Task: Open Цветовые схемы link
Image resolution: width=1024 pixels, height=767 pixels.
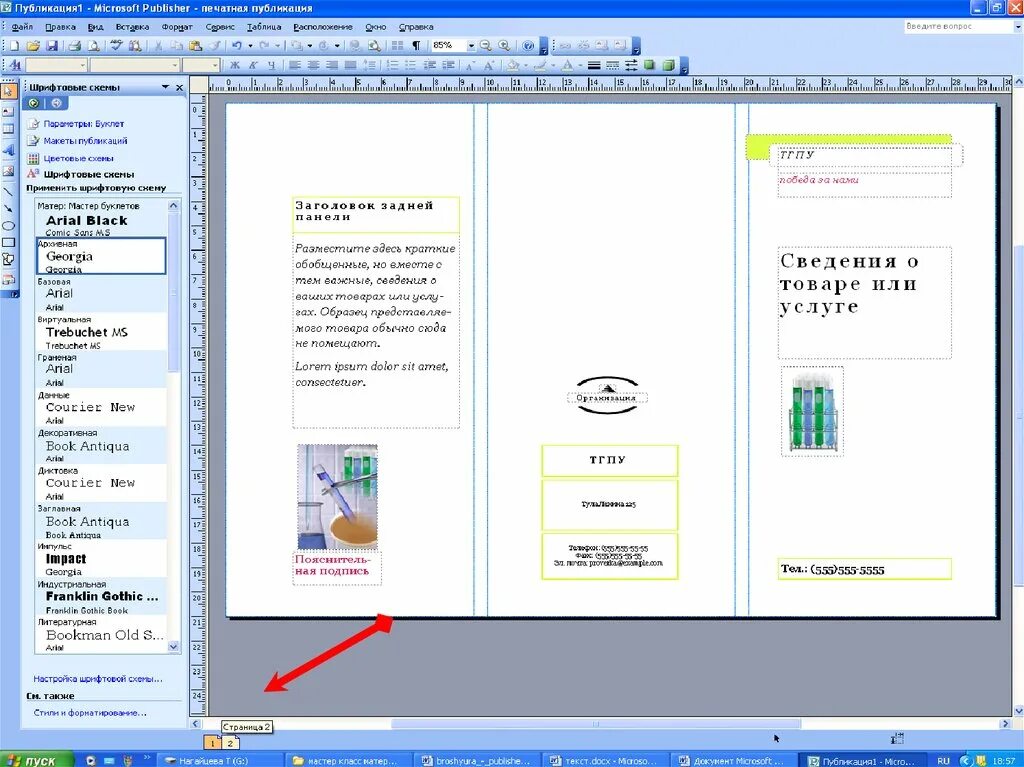Action: tap(78, 158)
